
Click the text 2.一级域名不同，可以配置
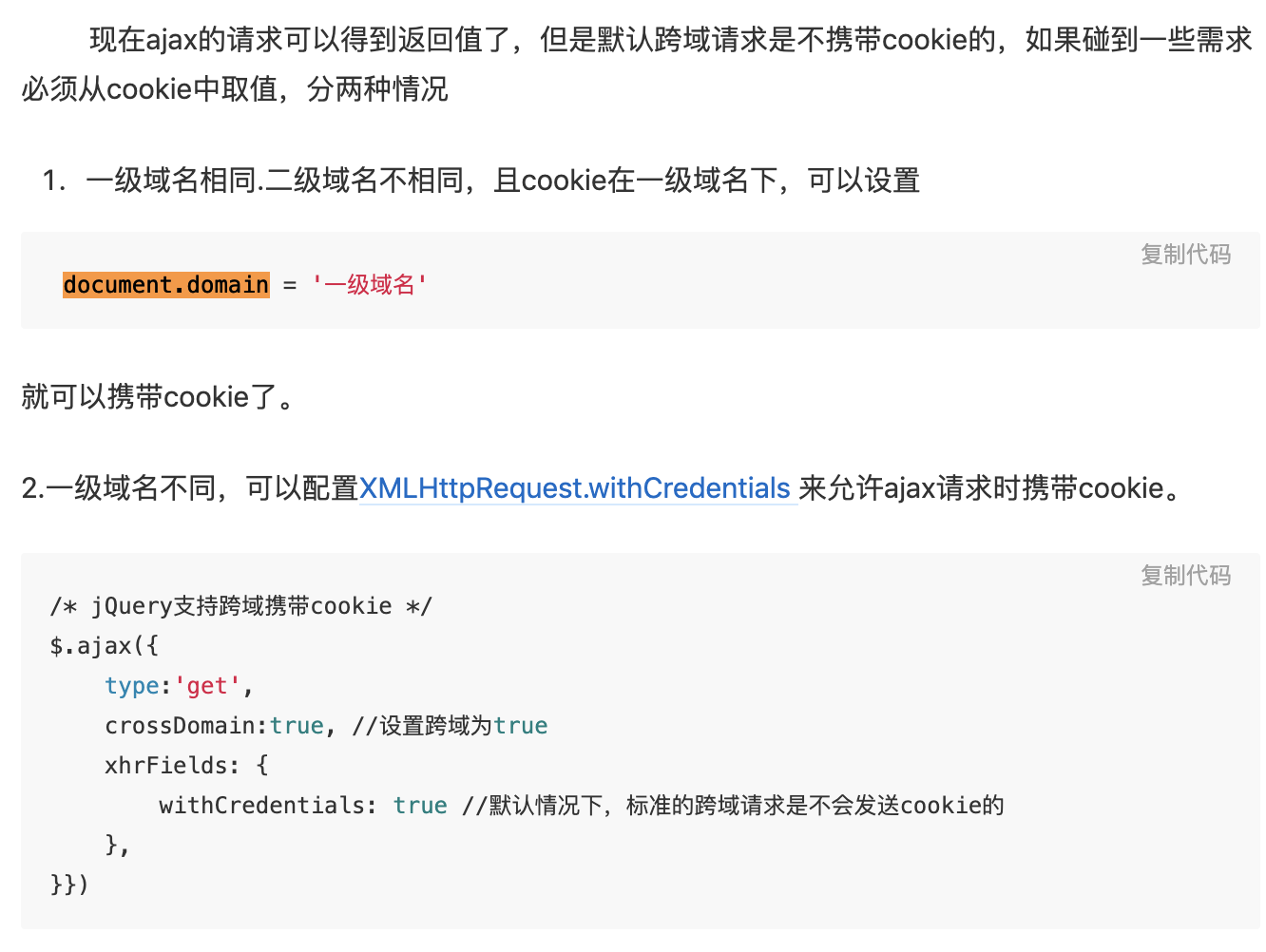190,488
